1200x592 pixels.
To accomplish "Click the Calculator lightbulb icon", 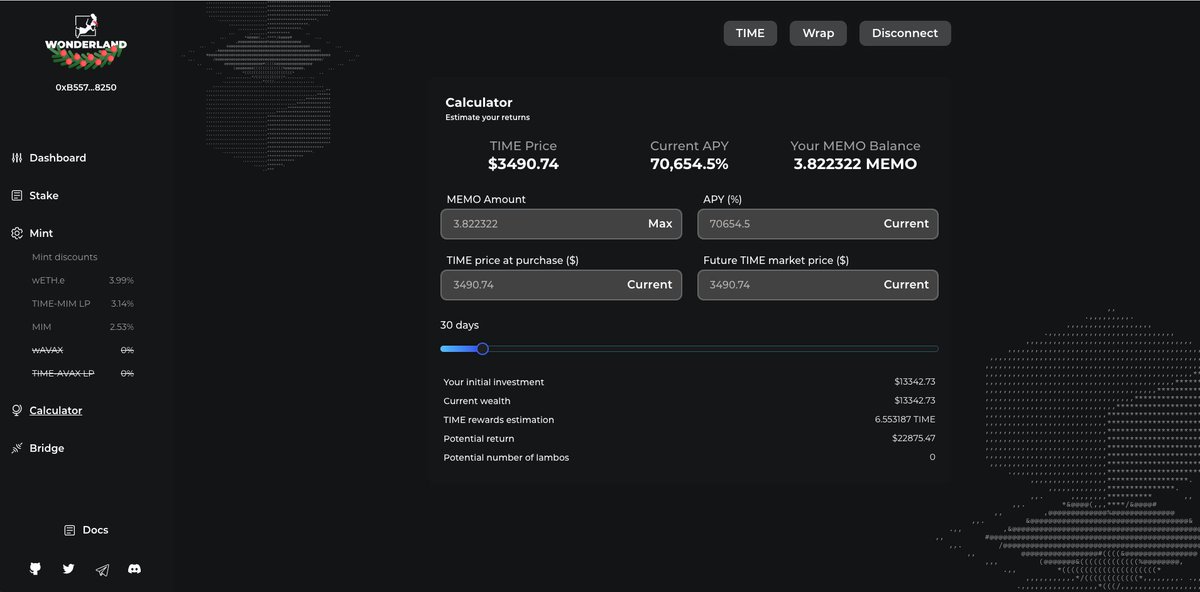I will [17, 411].
